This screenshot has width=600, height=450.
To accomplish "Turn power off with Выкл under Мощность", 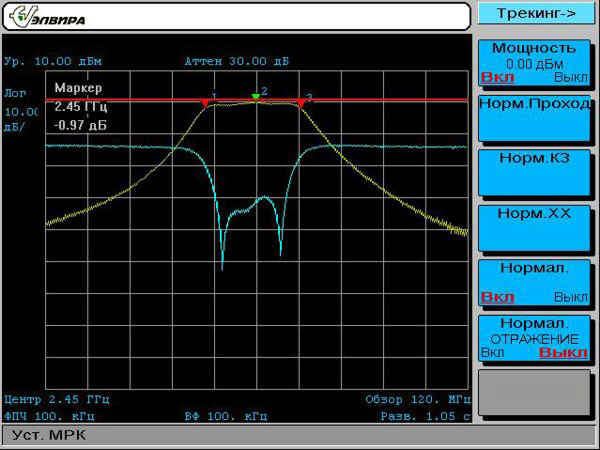I will [571, 77].
